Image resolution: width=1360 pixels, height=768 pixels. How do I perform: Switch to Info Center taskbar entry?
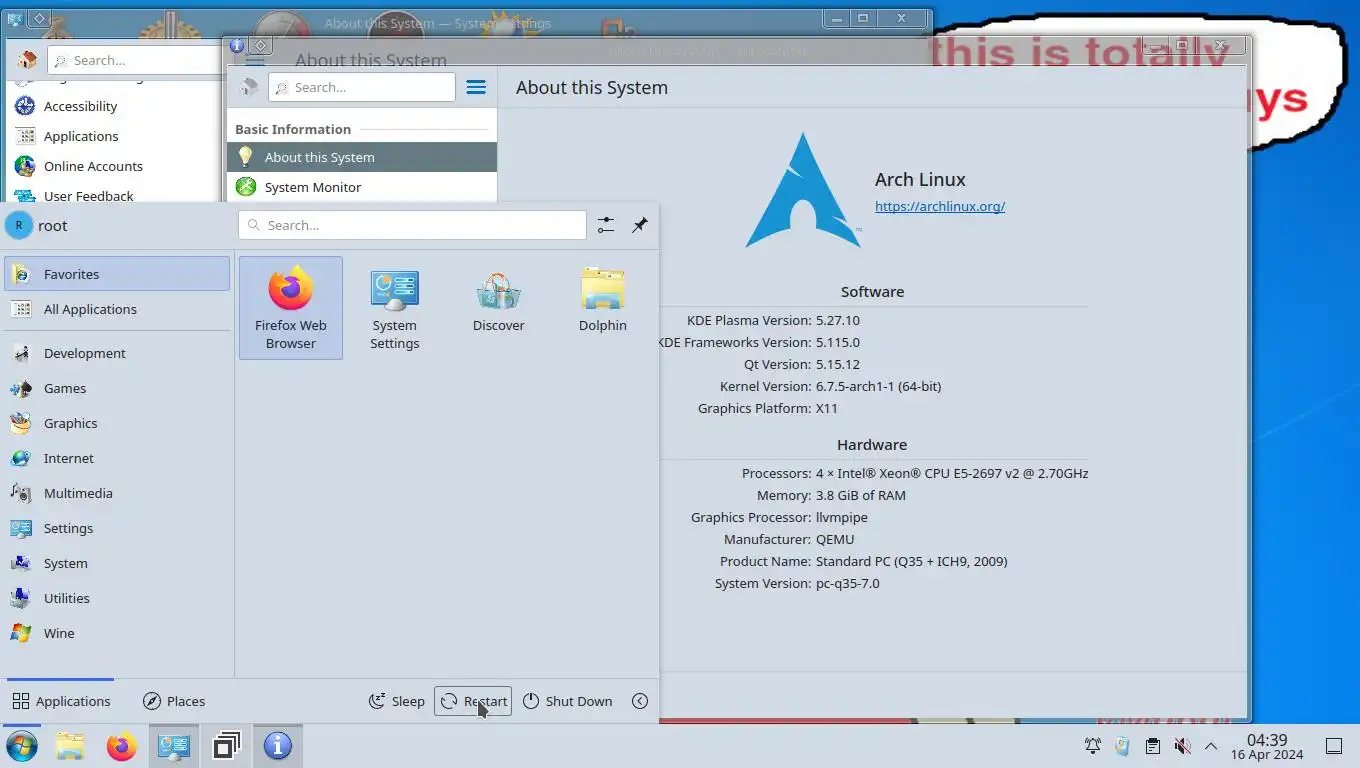tap(278, 746)
